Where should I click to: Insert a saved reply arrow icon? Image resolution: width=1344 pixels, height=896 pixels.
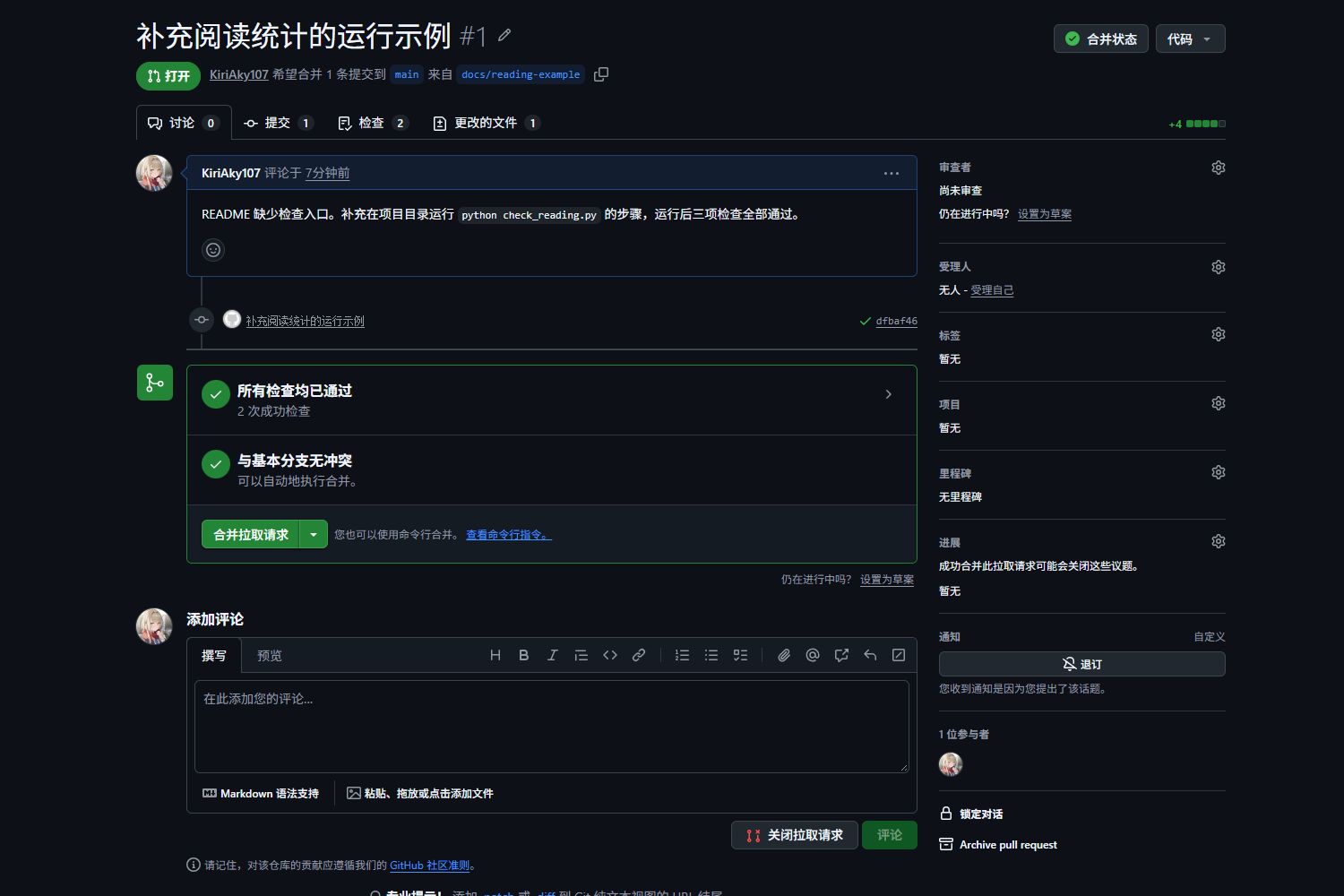(x=870, y=655)
